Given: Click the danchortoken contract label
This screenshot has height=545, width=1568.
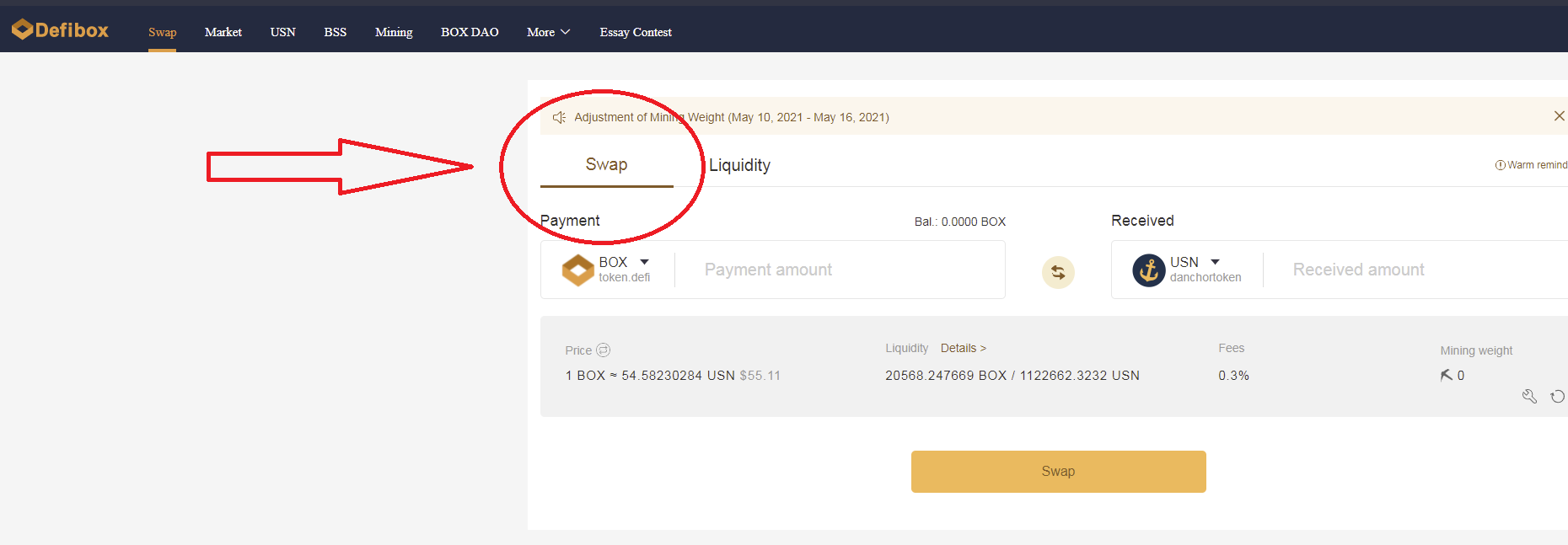Looking at the screenshot, I should pyautogui.click(x=1206, y=277).
